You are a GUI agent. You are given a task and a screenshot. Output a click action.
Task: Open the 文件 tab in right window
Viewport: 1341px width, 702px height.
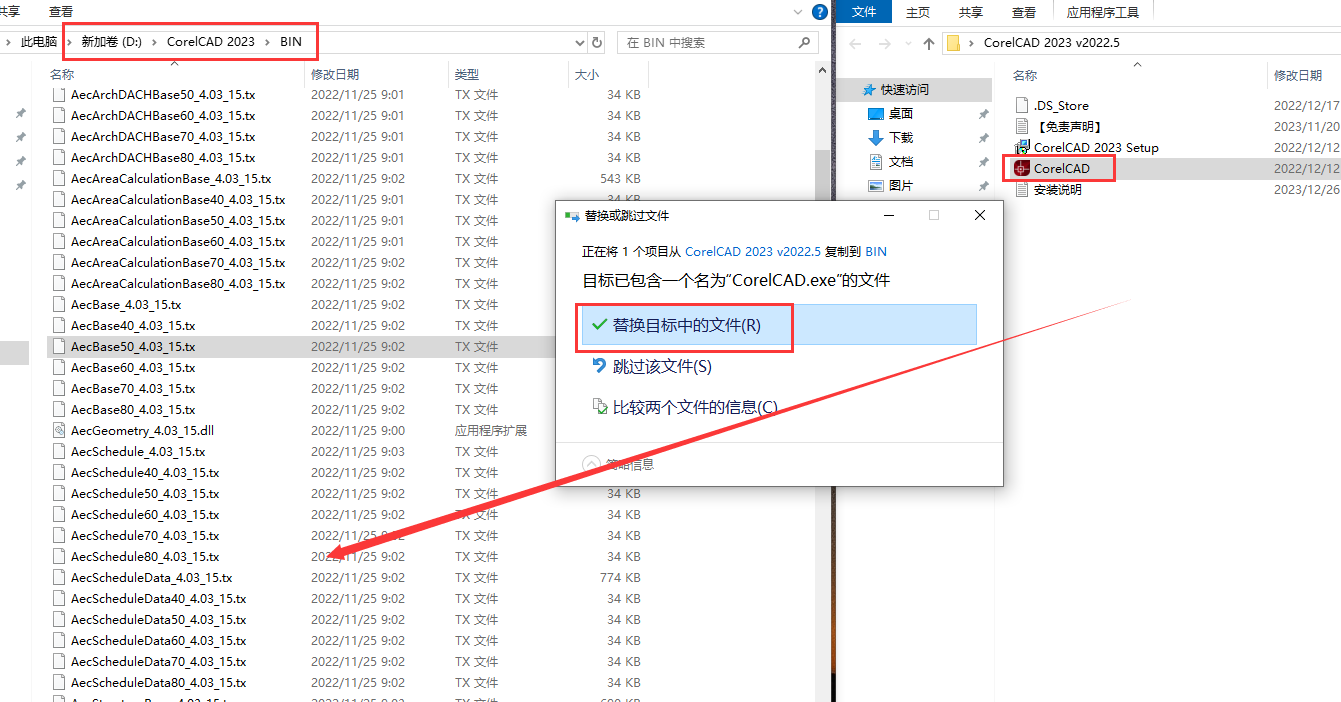[864, 12]
